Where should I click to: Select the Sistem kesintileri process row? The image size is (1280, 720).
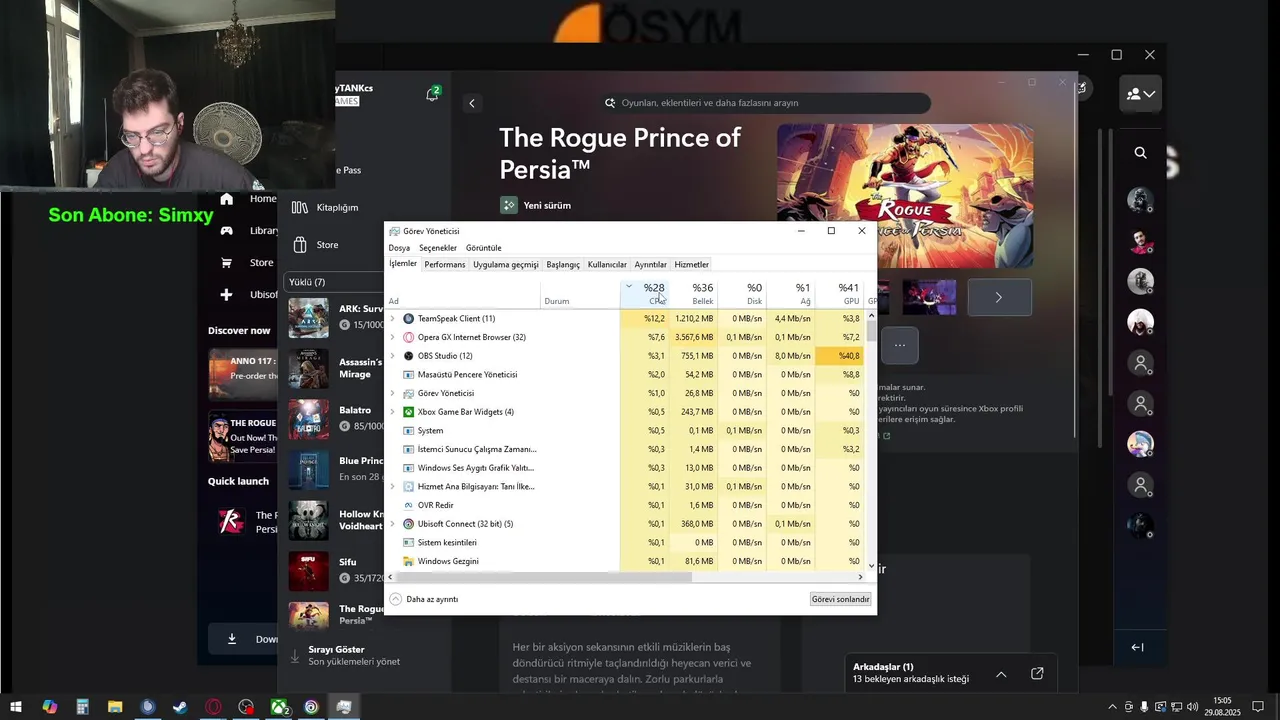625,542
